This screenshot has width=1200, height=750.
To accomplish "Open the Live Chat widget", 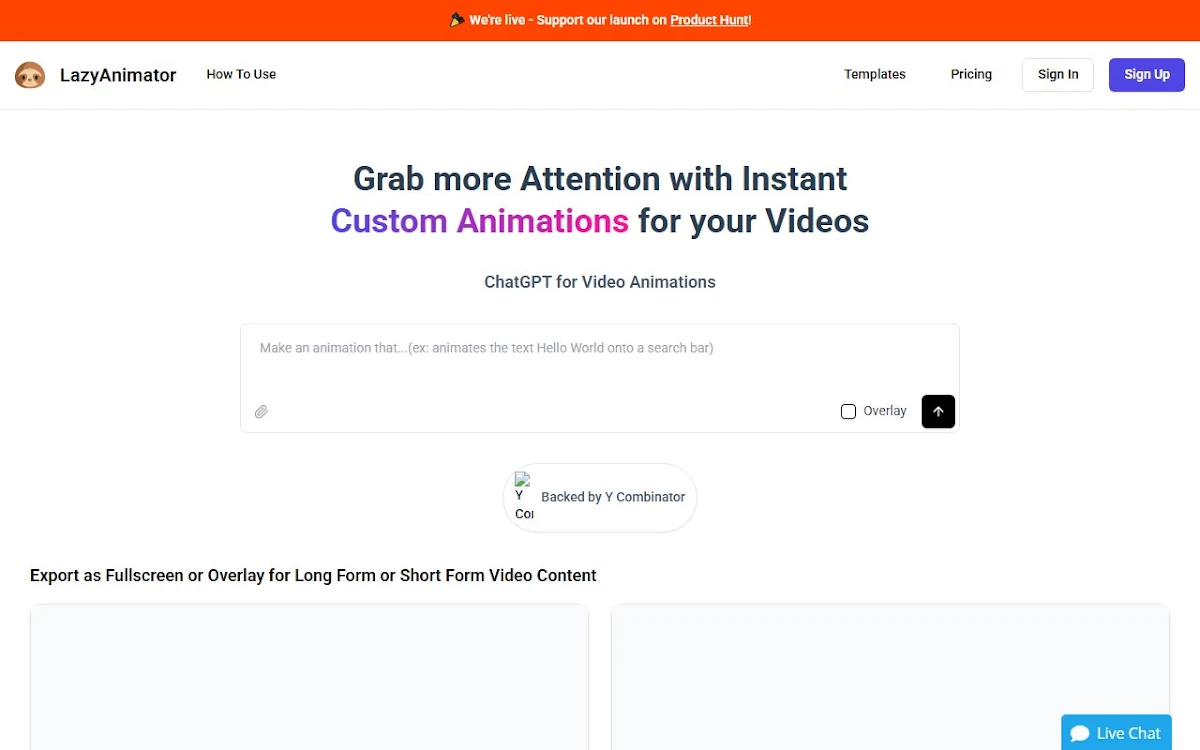I will click(1116, 733).
